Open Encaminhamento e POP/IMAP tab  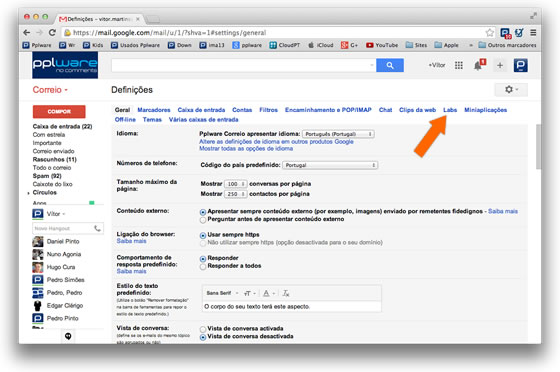[x=328, y=110]
